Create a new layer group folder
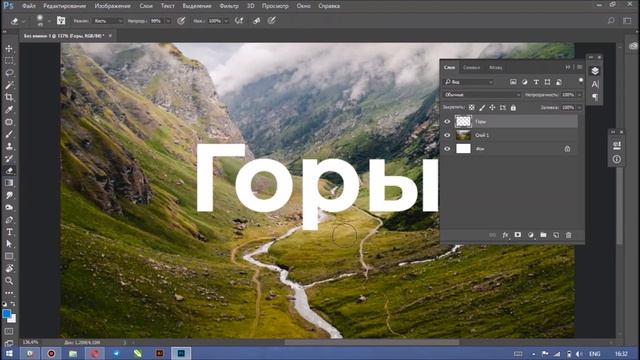640x360 pixels. [x=543, y=235]
